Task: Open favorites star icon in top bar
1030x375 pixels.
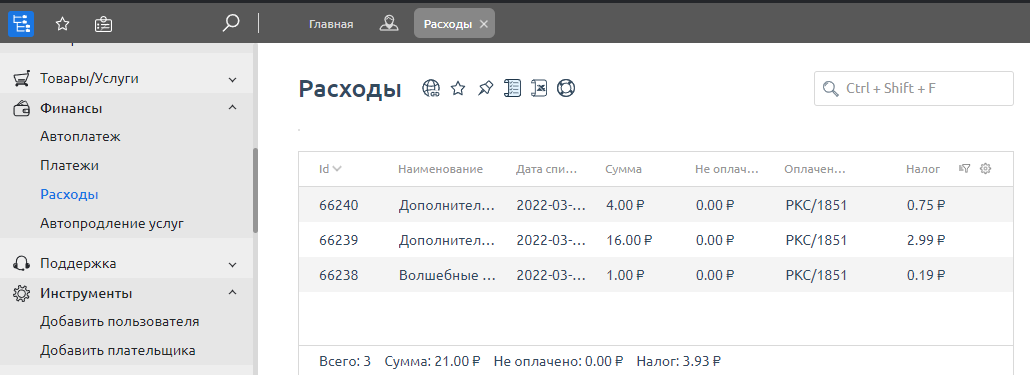Action: click(62, 24)
